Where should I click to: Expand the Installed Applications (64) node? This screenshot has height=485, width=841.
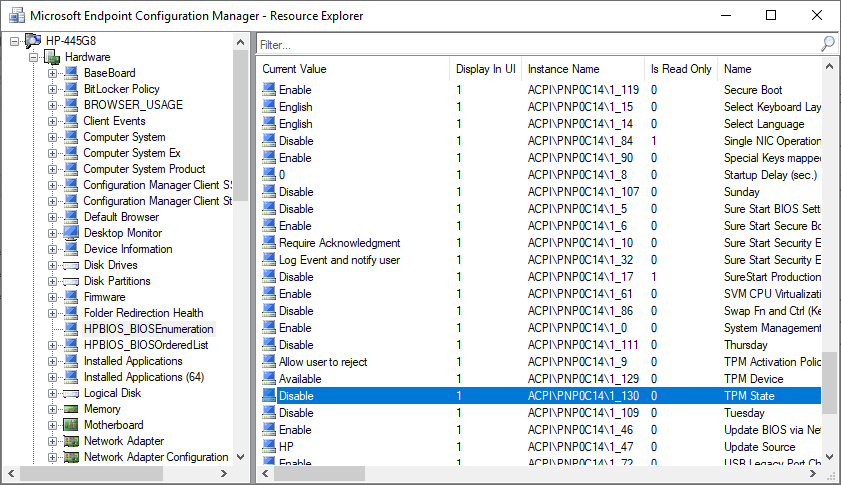[52, 377]
